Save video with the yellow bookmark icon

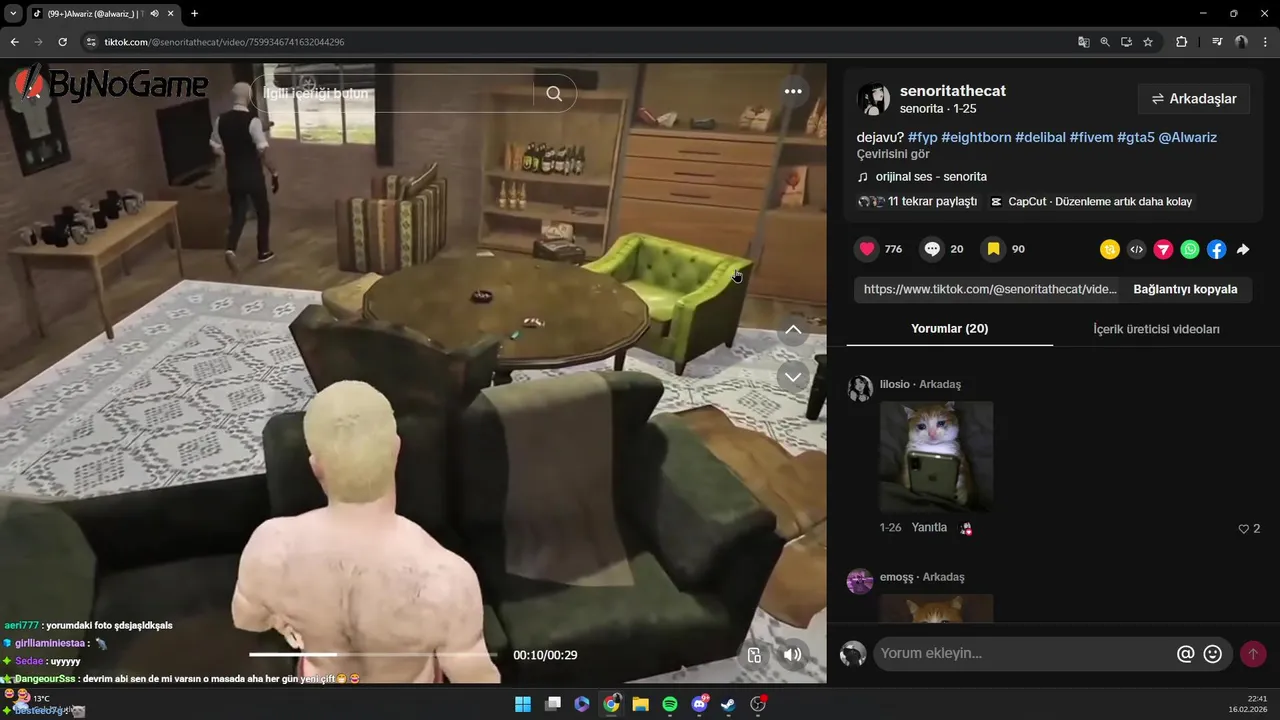993,249
